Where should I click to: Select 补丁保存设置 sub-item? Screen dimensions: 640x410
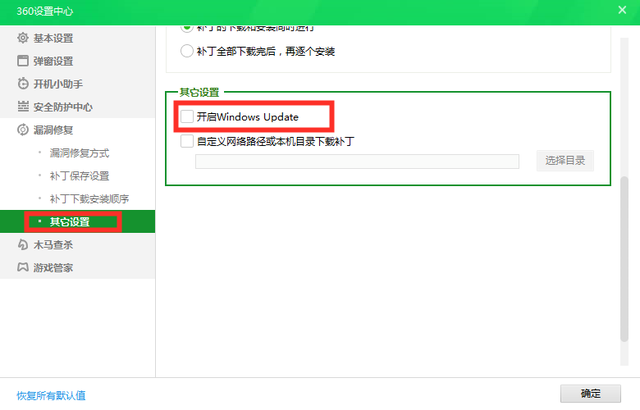(79, 176)
